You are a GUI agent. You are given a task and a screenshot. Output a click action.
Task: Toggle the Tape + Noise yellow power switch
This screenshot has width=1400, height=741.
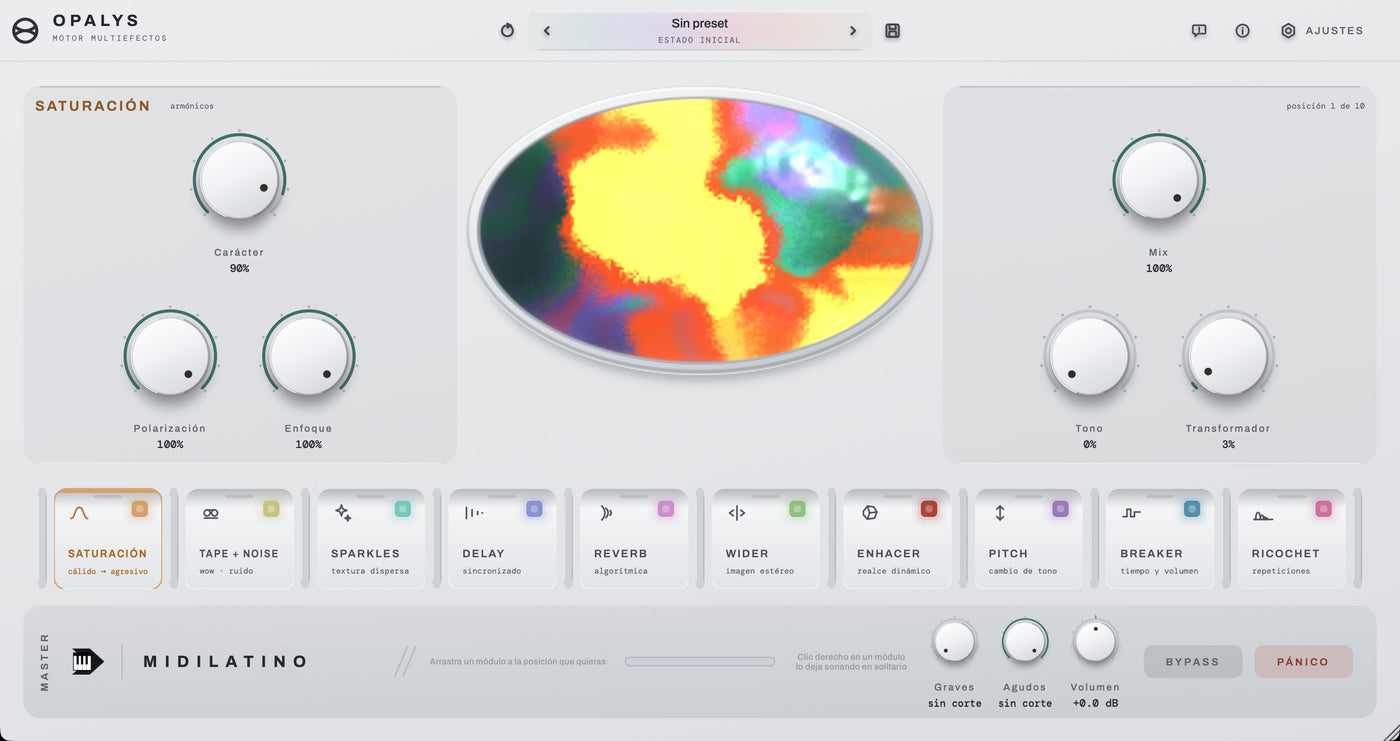point(271,509)
